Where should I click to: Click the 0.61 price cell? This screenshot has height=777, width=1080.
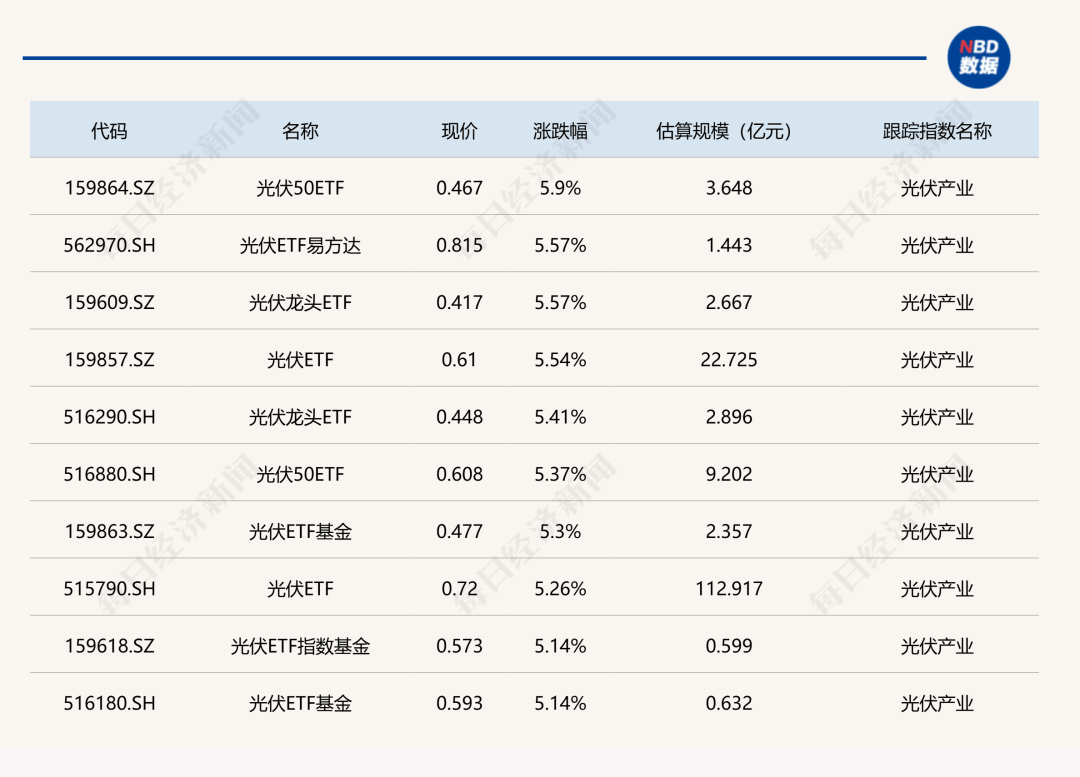coord(459,360)
